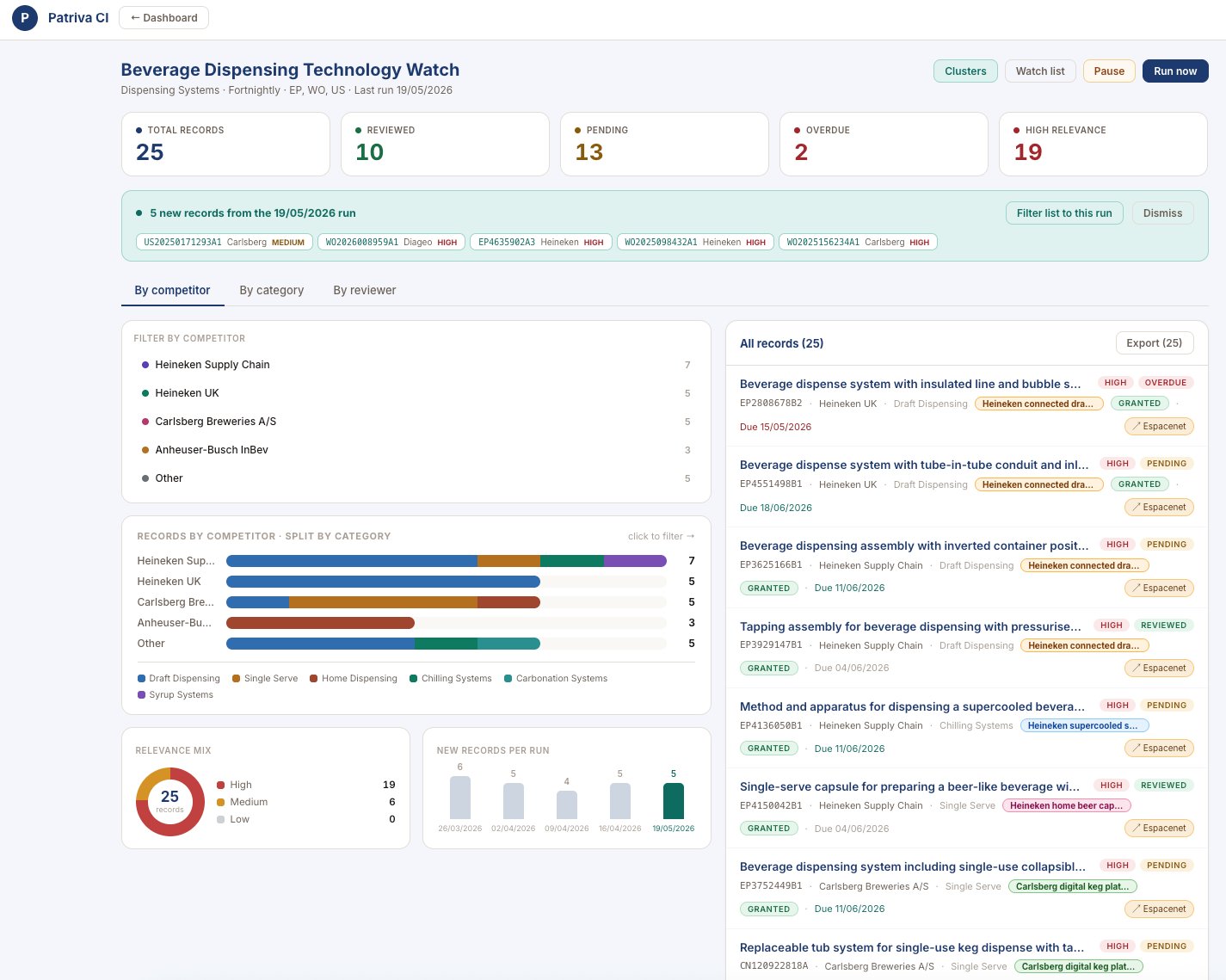Filter by Carlsberg Breweries A/S competitor
1226x980 pixels.
click(x=416, y=422)
